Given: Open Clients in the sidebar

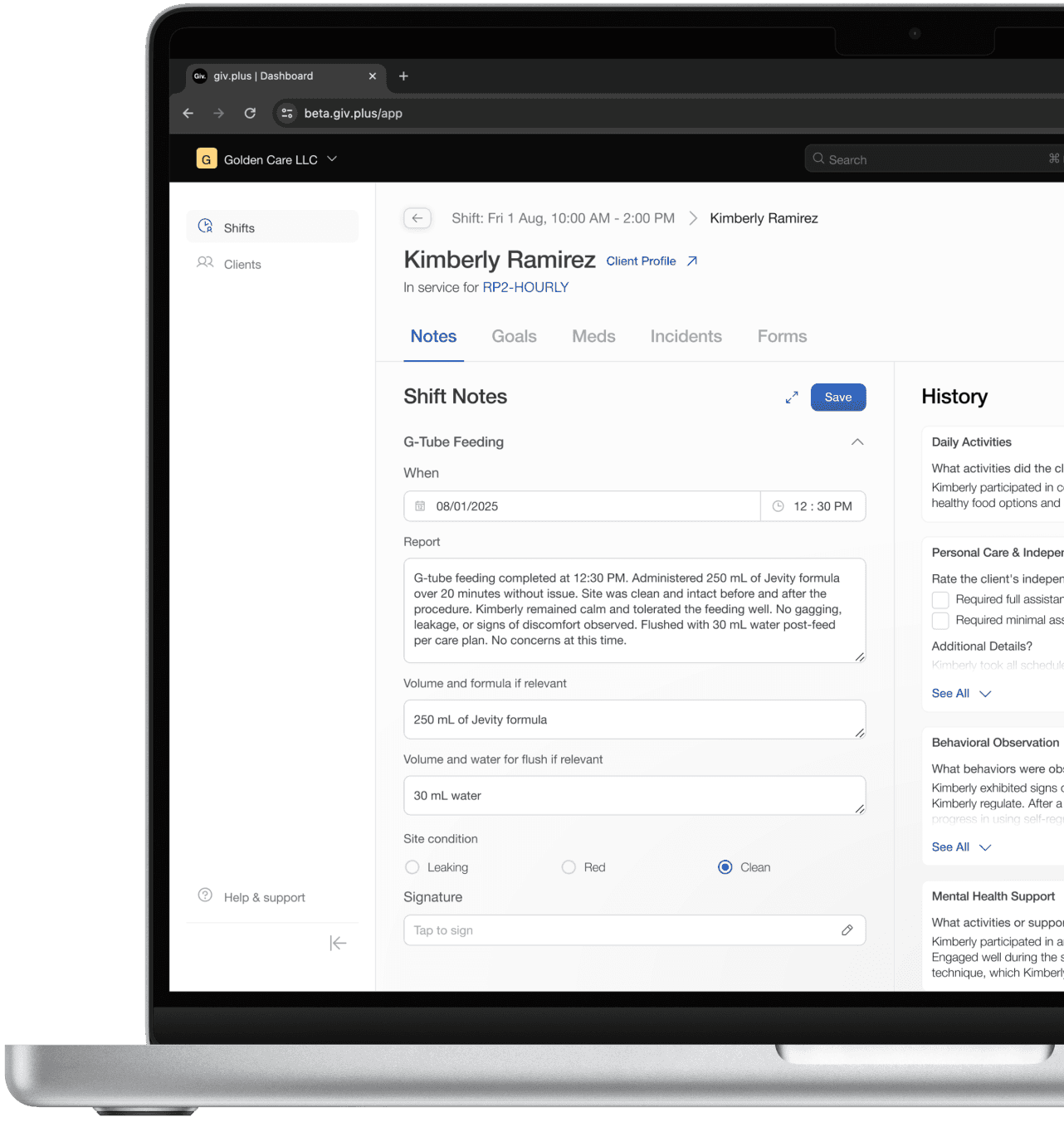Looking at the screenshot, I should [272, 264].
